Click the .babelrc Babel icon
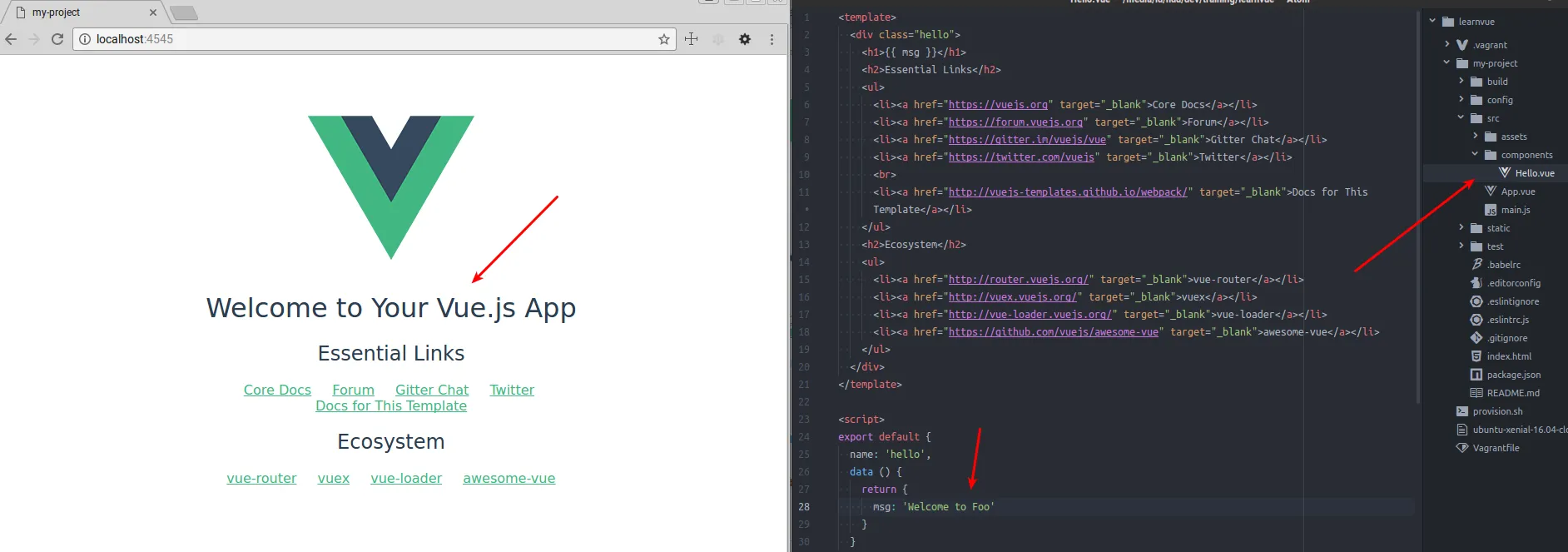The image size is (1568, 552). [x=1477, y=264]
